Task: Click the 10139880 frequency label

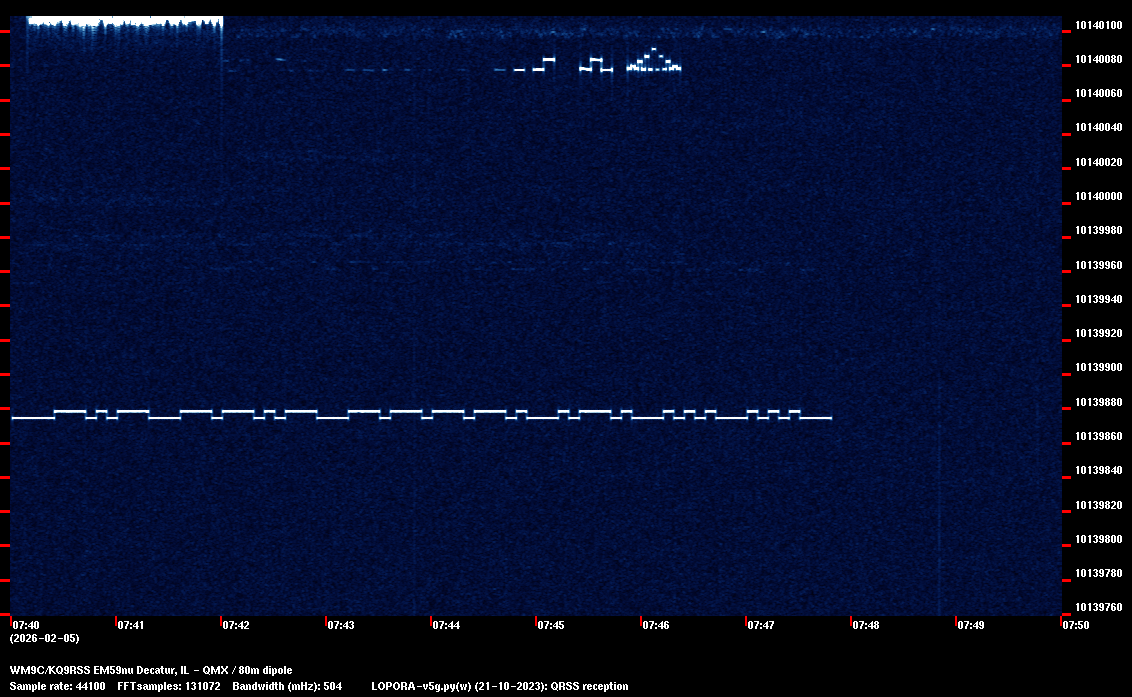Action: click(x=1098, y=402)
